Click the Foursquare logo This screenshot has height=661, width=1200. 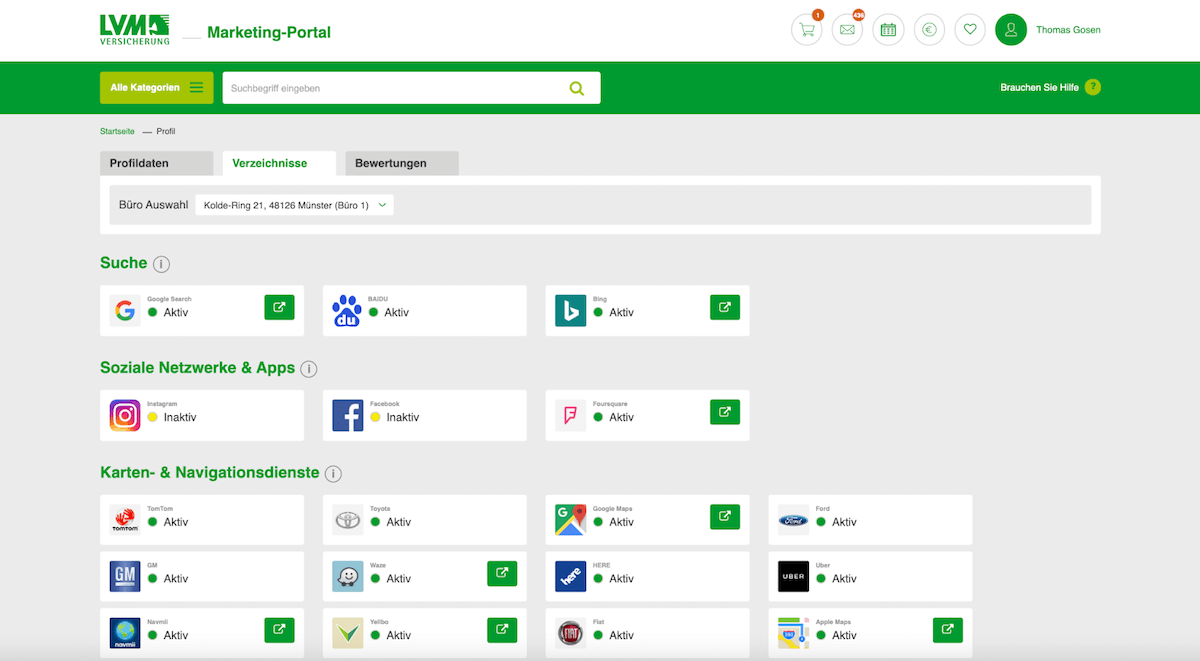571,416
